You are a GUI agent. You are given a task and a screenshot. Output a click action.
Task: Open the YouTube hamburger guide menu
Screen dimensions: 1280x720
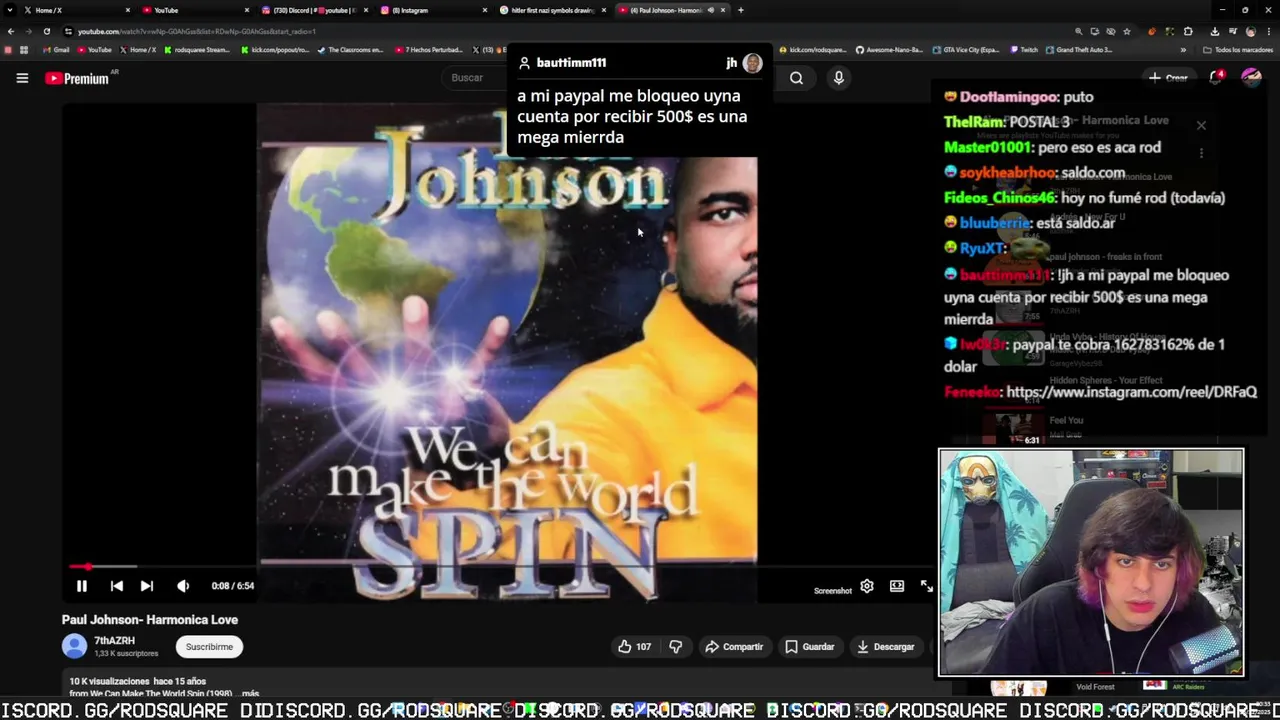pos(22,78)
